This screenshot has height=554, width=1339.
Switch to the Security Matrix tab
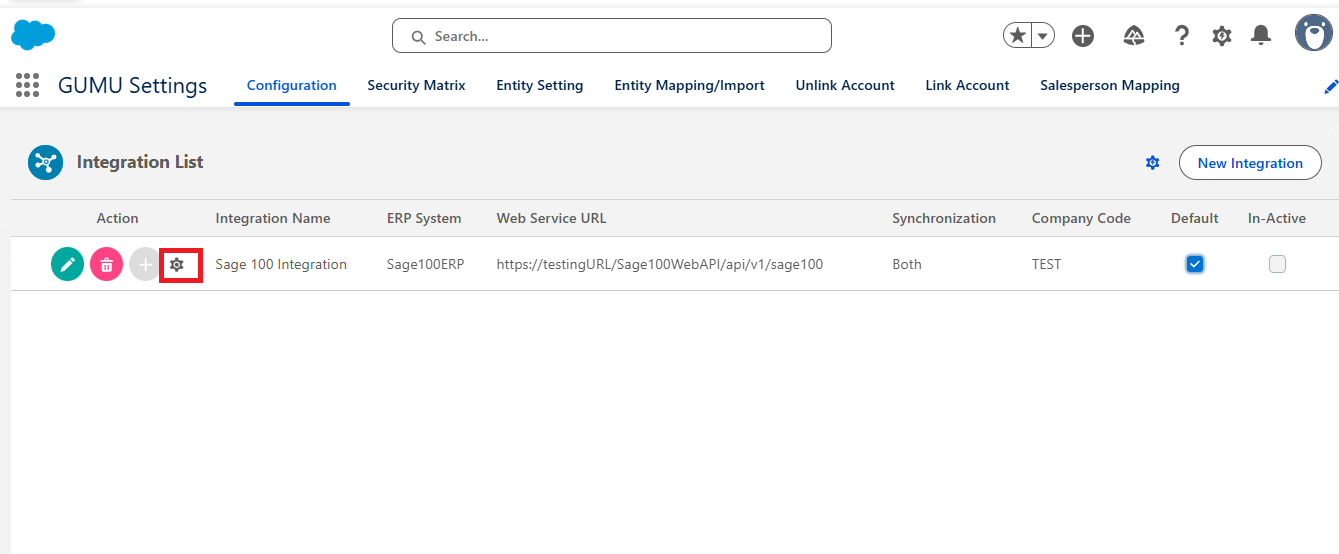tap(416, 85)
